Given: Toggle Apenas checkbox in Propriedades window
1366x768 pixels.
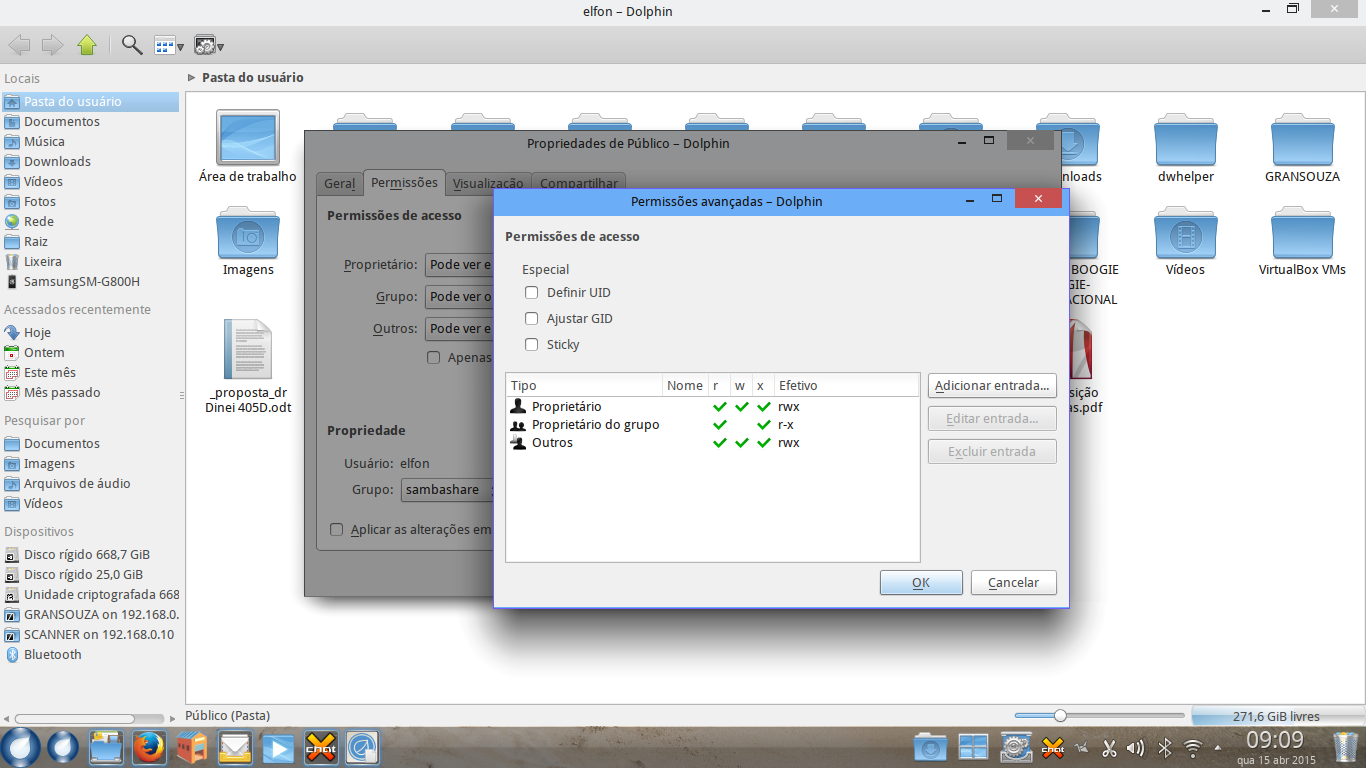Looking at the screenshot, I should (434, 357).
